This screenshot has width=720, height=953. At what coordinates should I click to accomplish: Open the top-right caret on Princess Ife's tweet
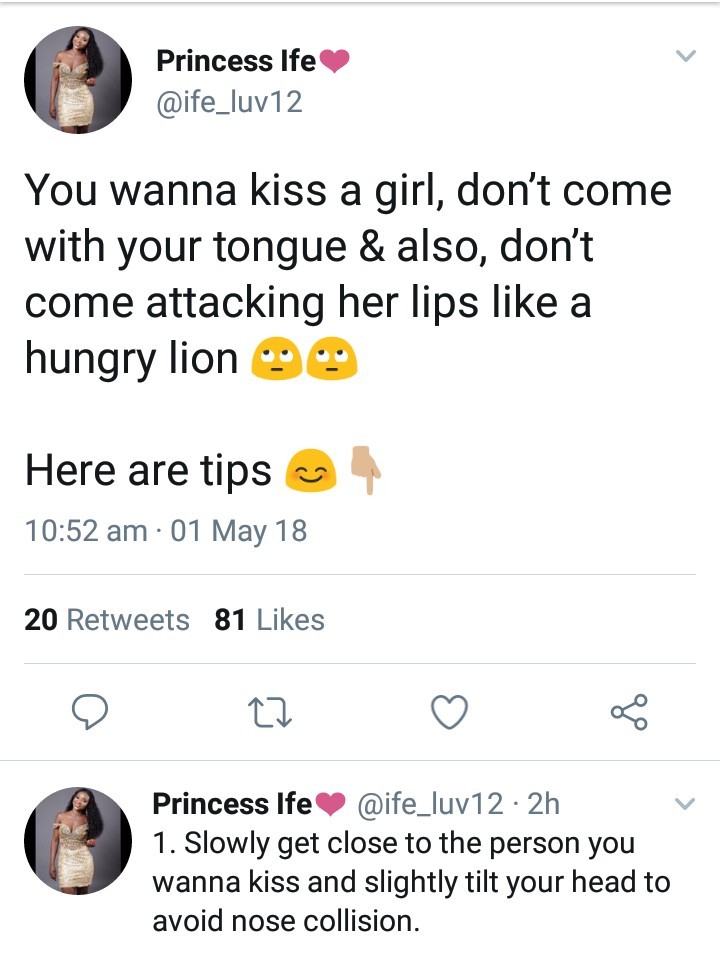pos(686,56)
